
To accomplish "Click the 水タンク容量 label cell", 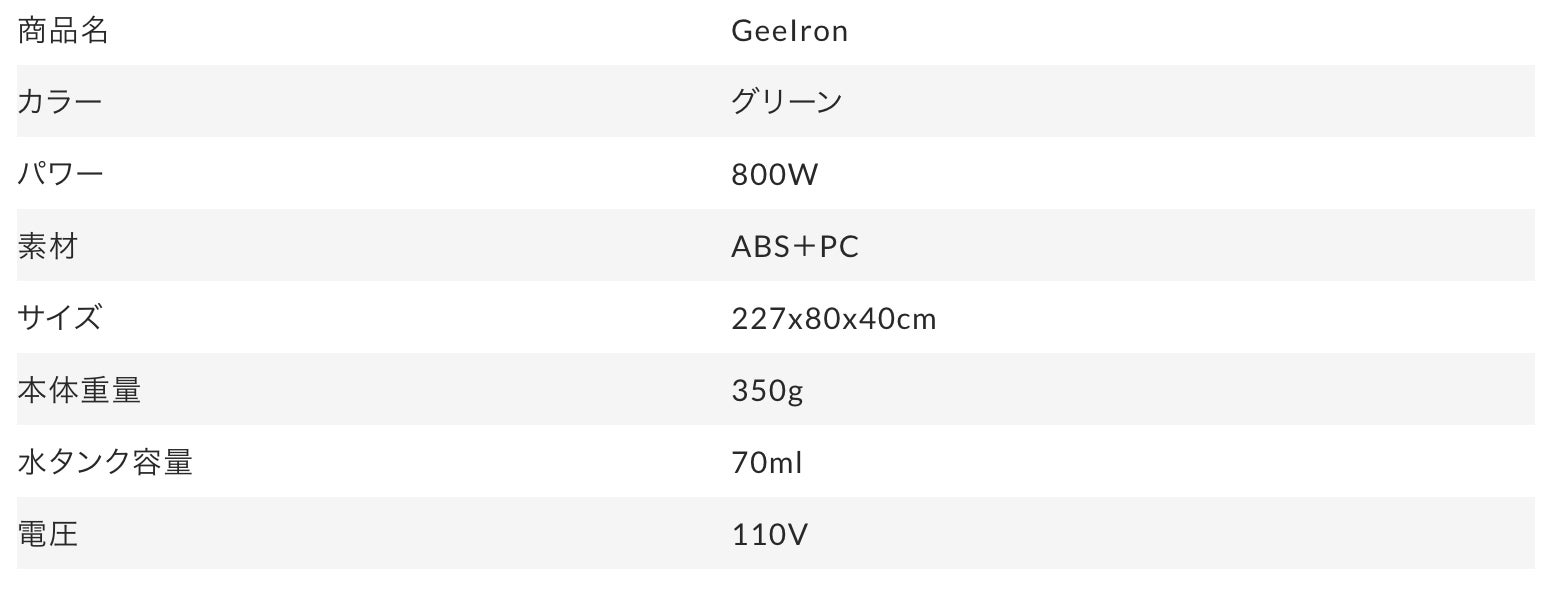I will pyautogui.click(x=105, y=462).
